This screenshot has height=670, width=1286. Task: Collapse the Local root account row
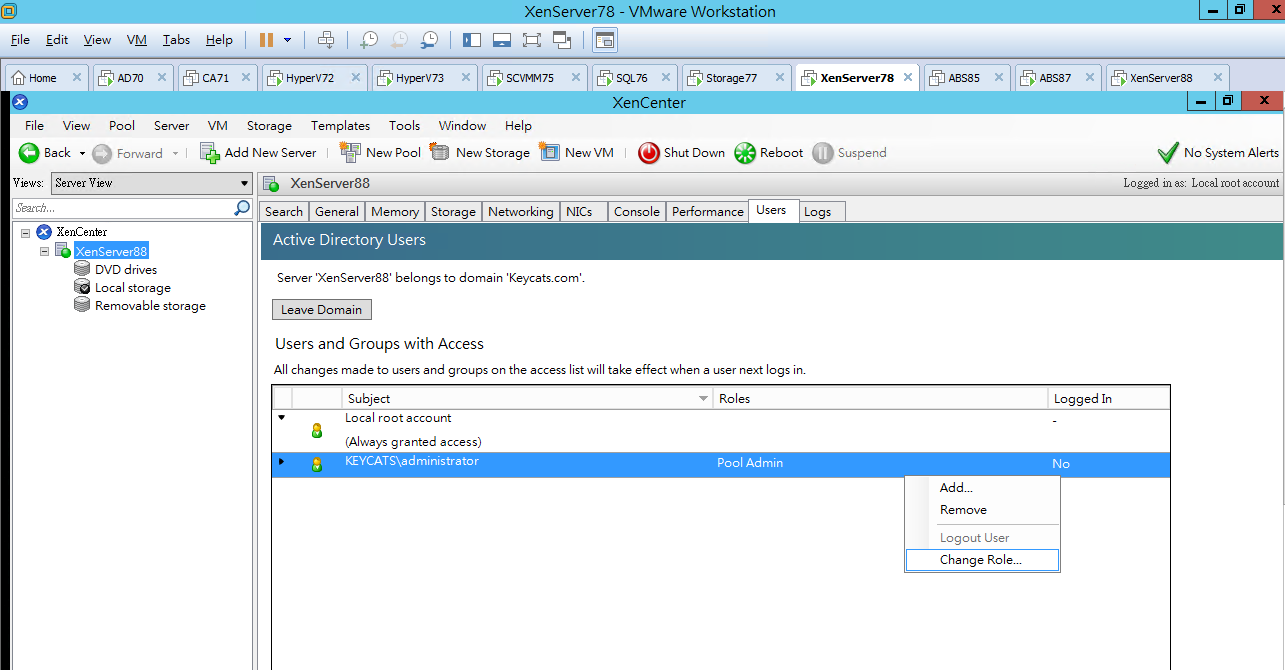pos(282,418)
